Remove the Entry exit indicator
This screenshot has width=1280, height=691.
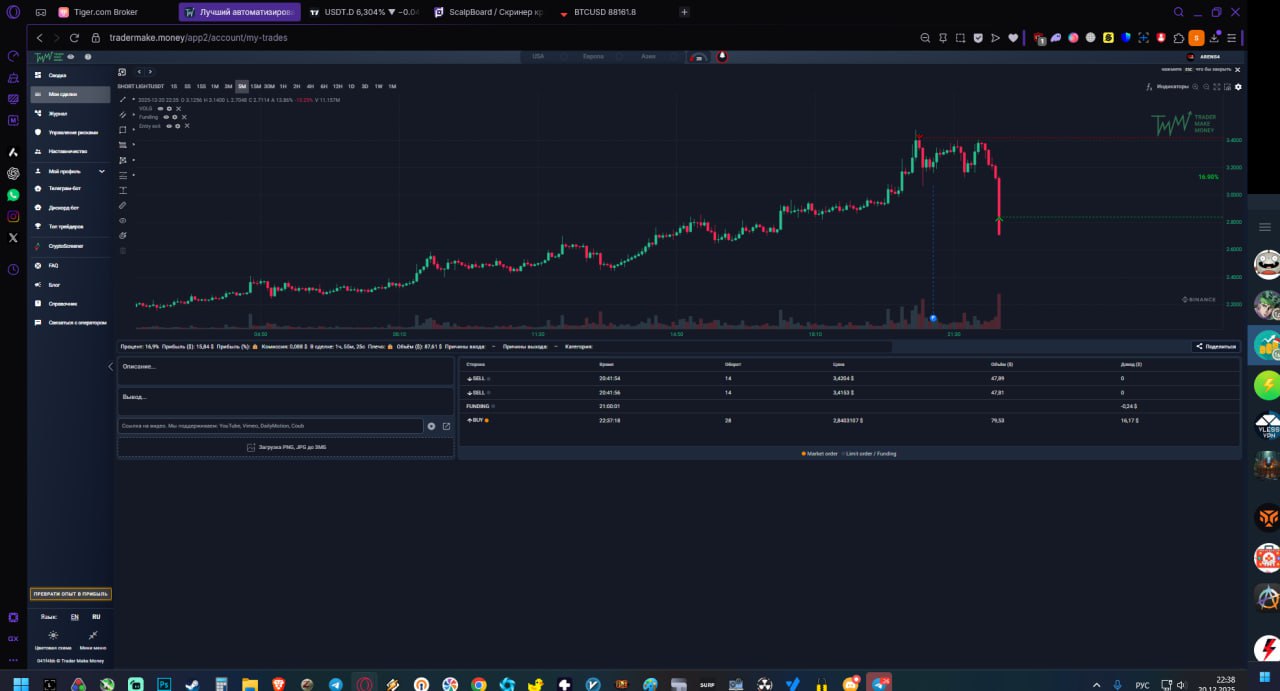tap(187, 126)
